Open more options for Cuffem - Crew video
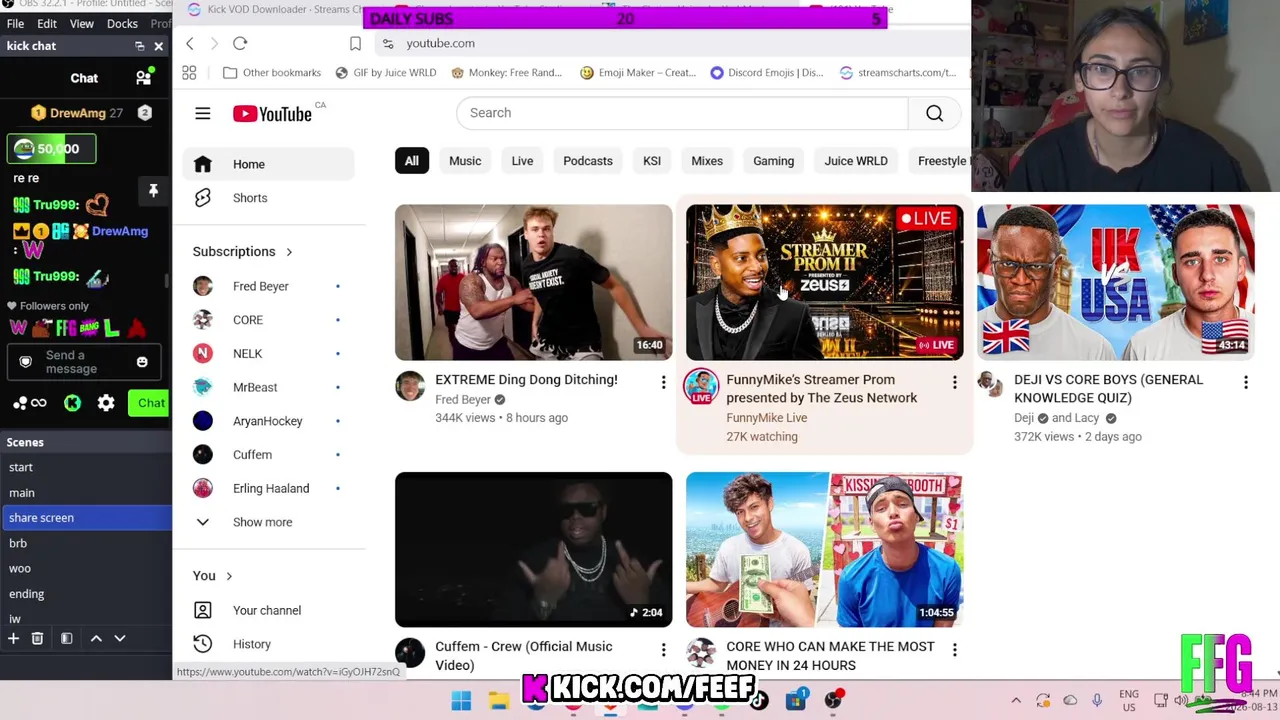 point(663,650)
